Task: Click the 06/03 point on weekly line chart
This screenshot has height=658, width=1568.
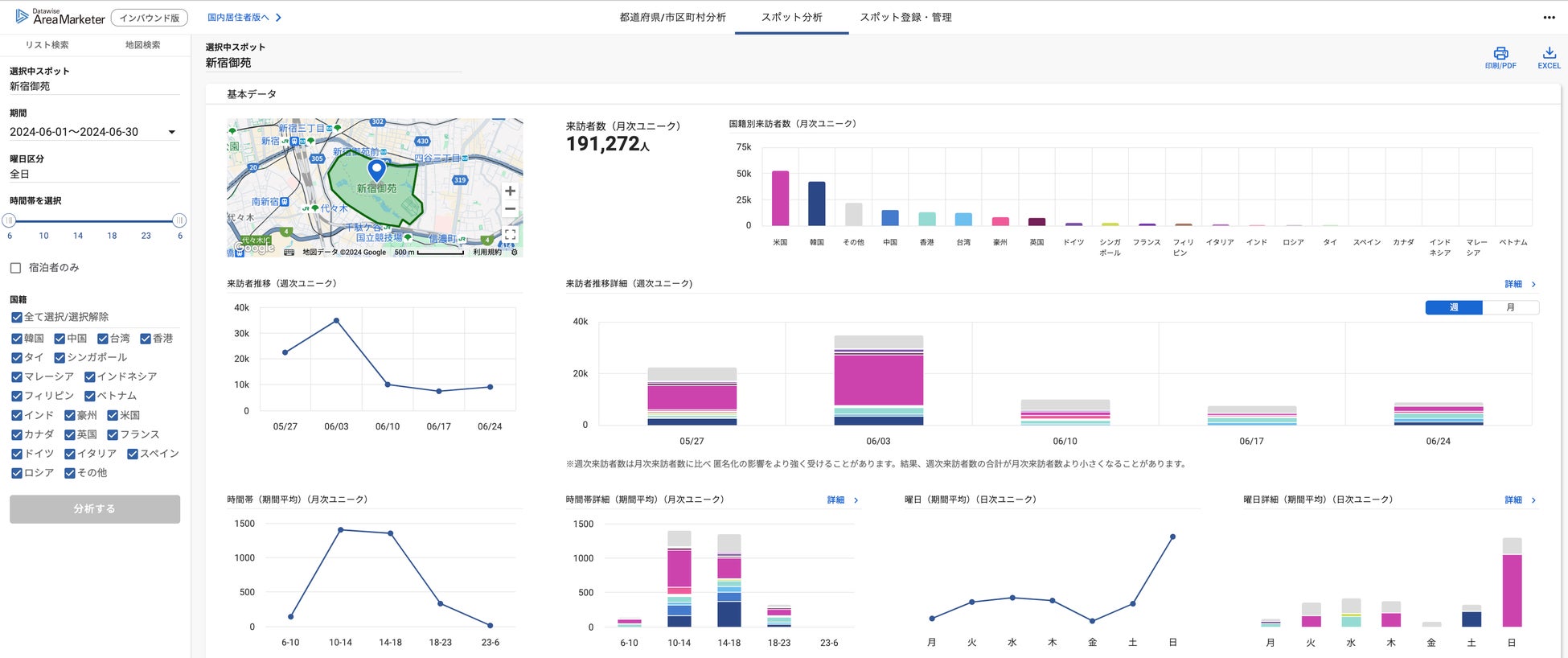Action: point(336,320)
